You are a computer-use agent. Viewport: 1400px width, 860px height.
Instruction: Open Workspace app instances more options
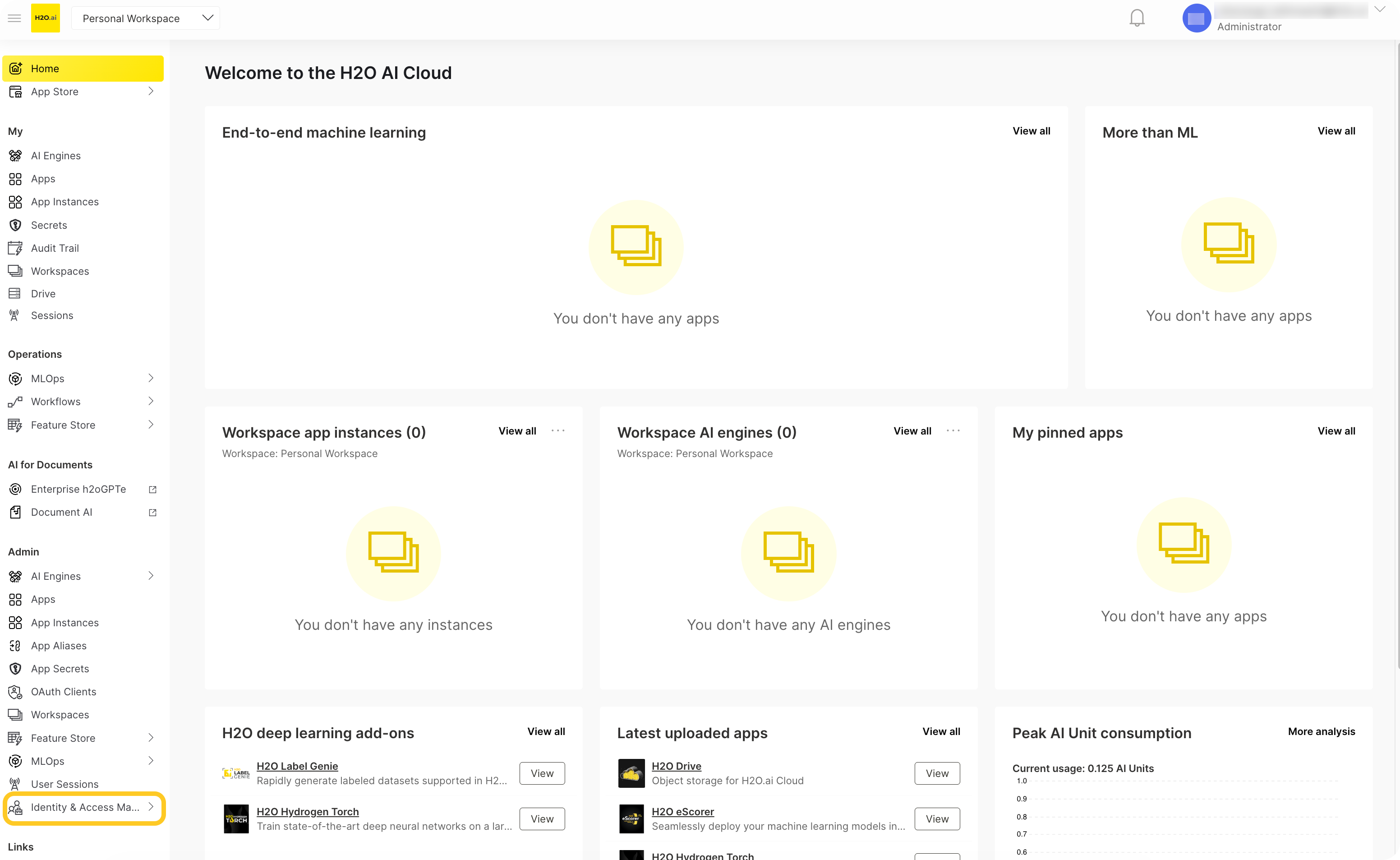point(557,430)
